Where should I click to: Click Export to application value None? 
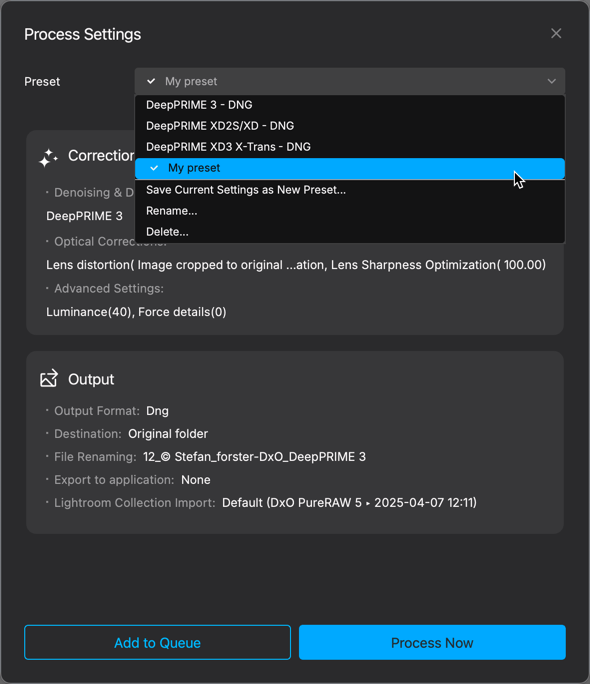pyautogui.click(x=196, y=480)
